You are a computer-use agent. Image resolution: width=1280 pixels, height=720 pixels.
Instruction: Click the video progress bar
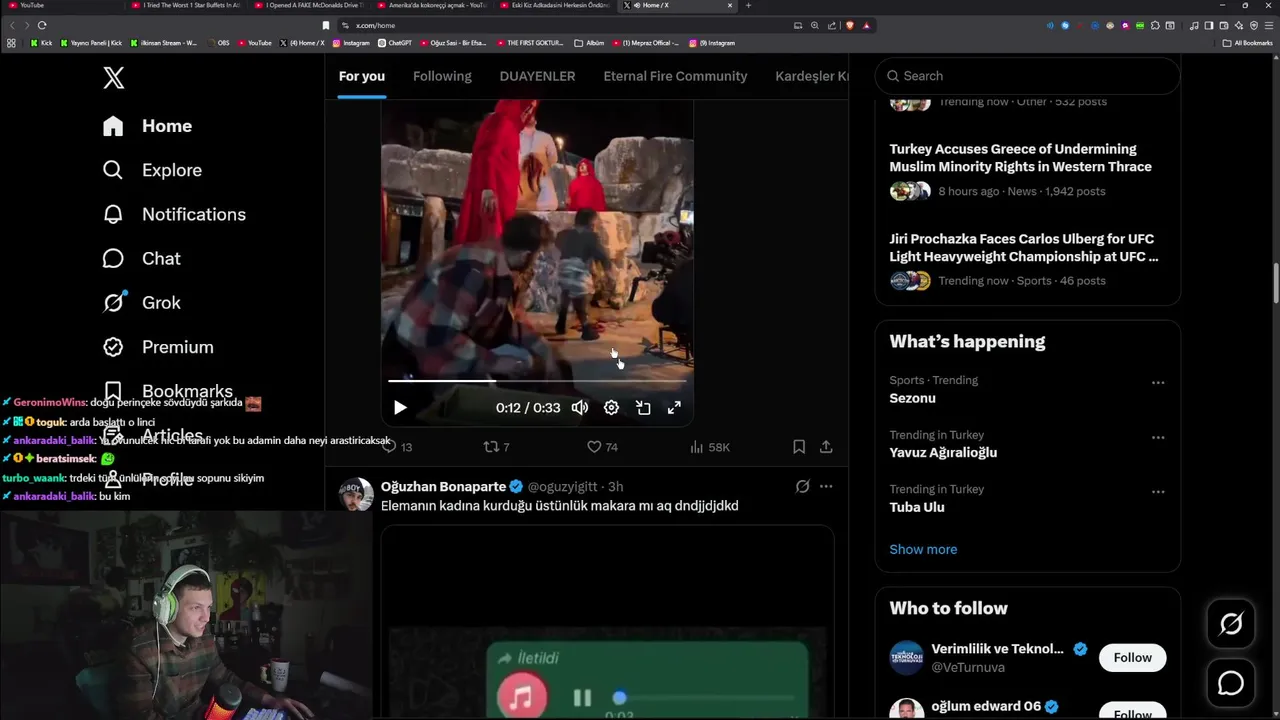[537, 381]
